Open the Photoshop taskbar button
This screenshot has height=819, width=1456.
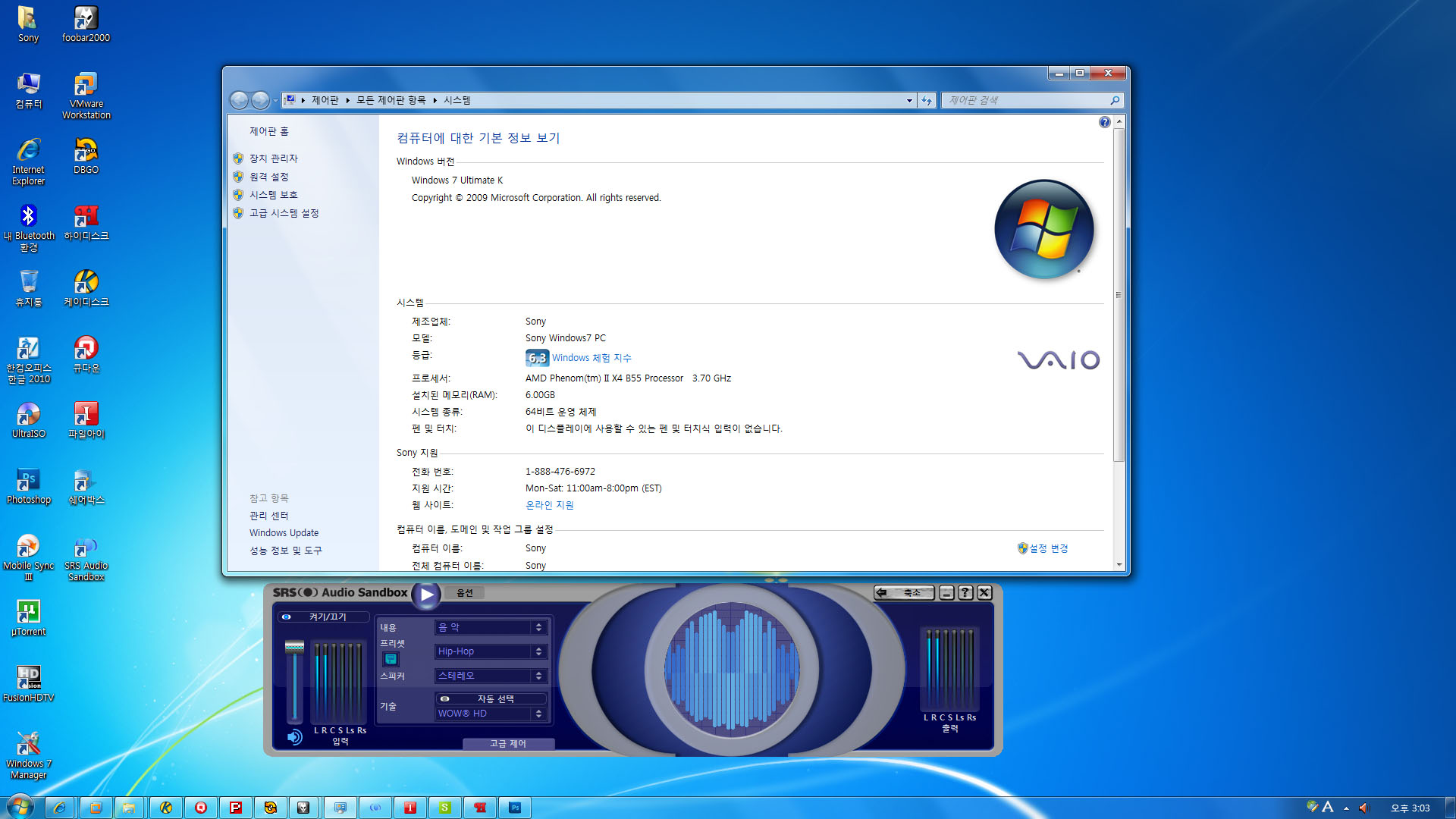pyautogui.click(x=515, y=808)
